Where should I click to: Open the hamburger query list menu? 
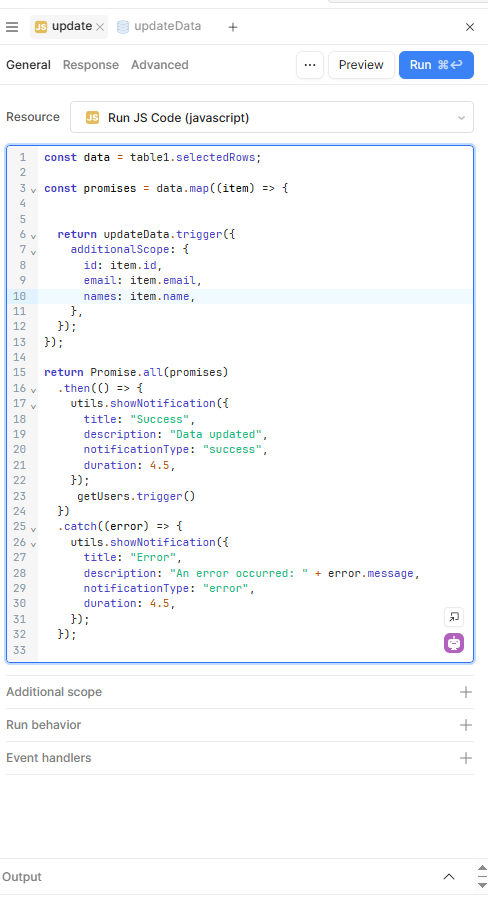tap(12, 27)
